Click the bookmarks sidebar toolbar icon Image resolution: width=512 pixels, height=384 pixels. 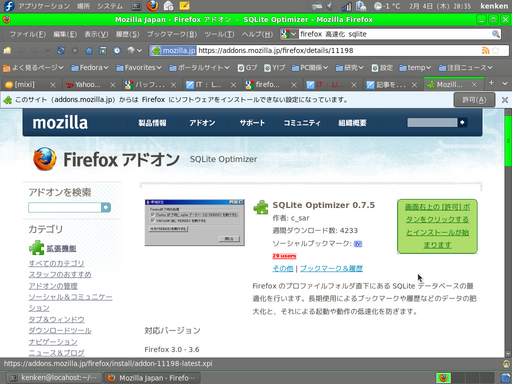coord(103,51)
